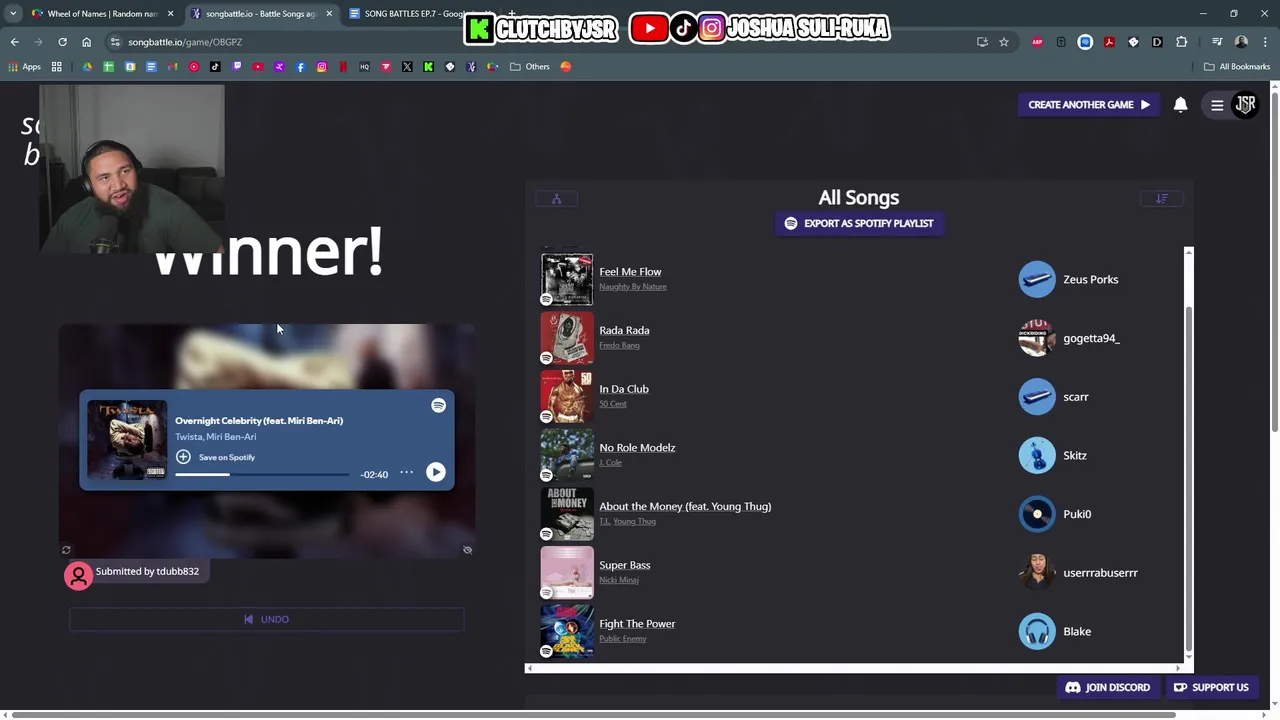Image resolution: width=1280 pixels, height=720 pixels.
Task: Open the tab search dropdown arrow
Action: point(13,14)
